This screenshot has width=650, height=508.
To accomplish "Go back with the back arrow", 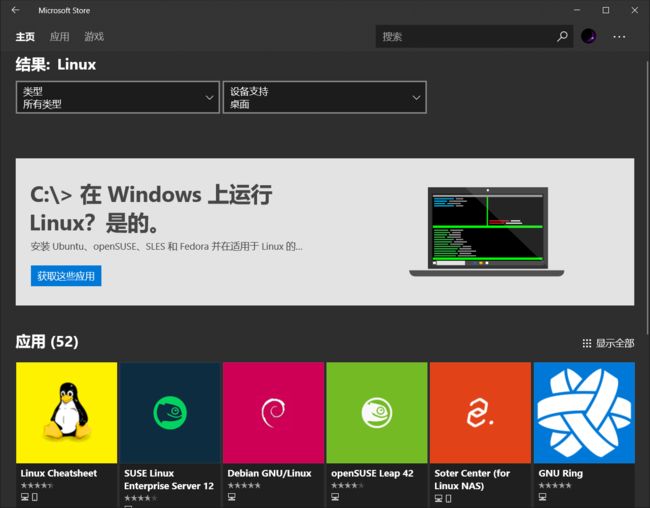I will tap(15, 10).
